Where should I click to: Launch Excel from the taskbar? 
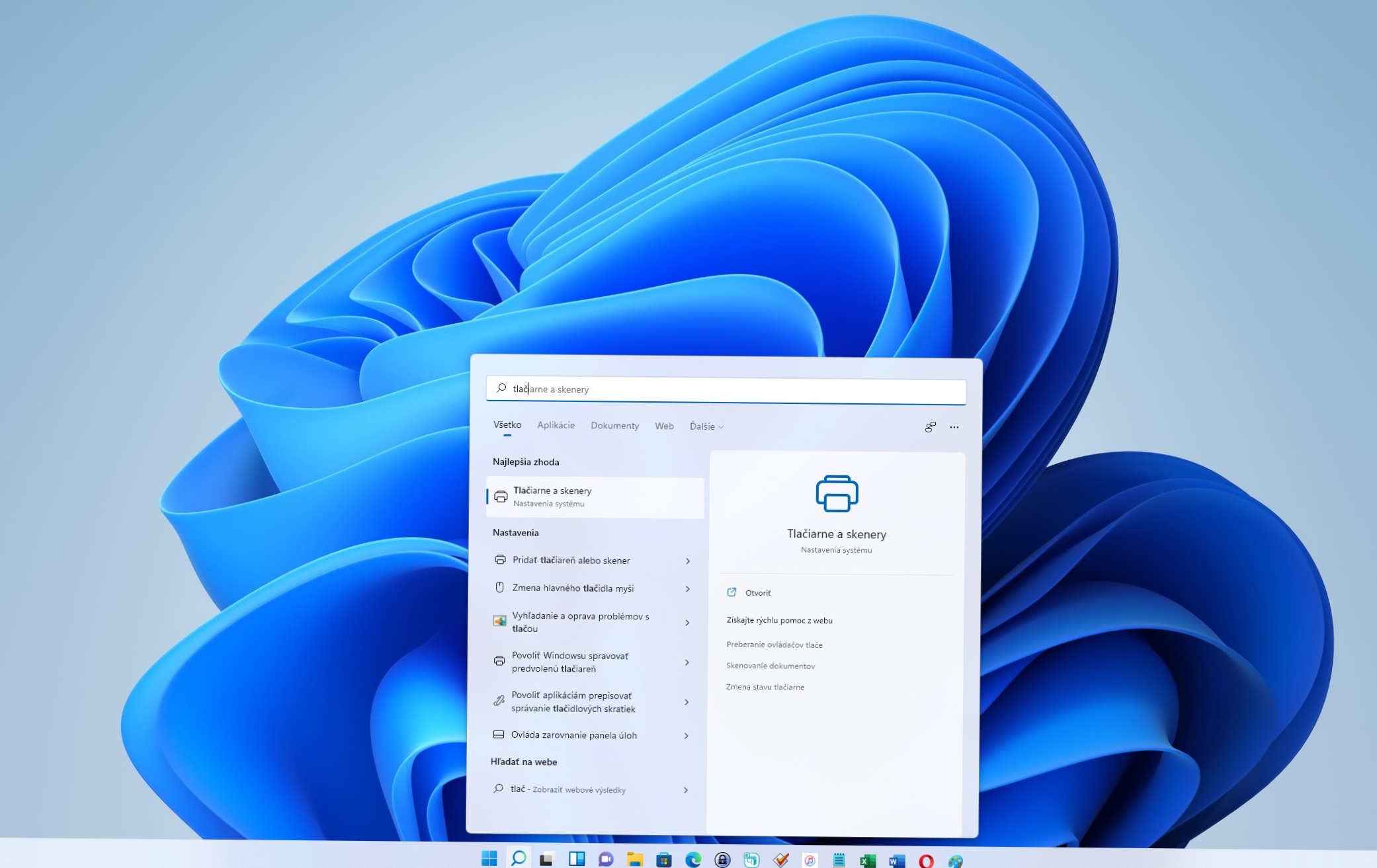tap(868, 860)
